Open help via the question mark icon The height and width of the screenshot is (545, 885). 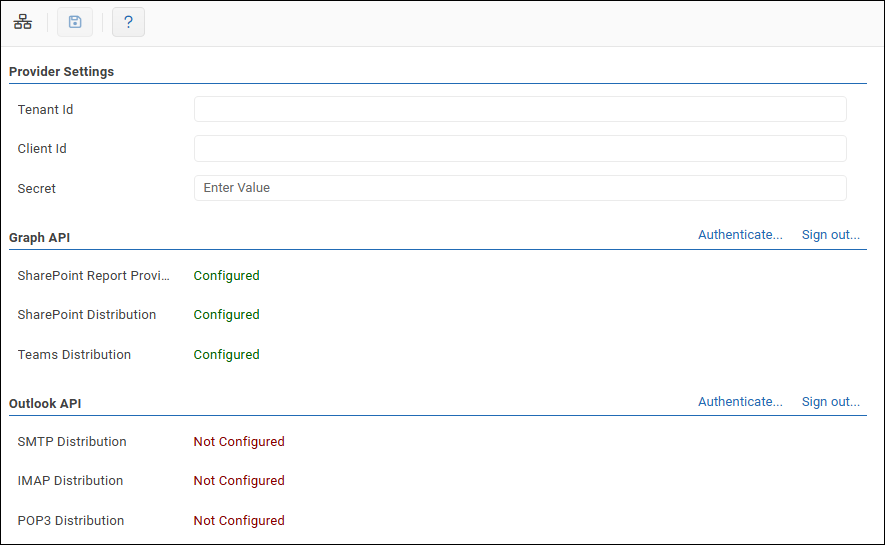128,22
